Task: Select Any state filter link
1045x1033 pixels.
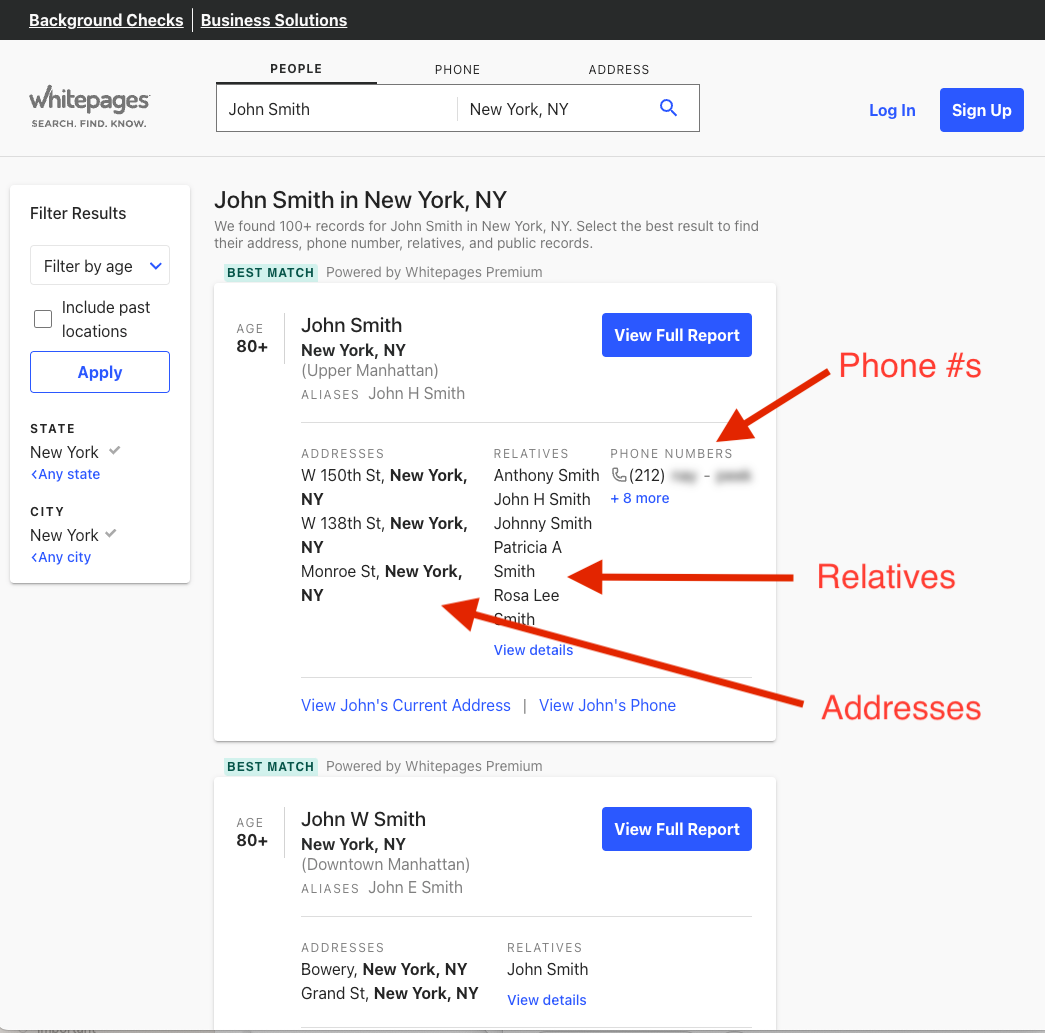Action: (x=65, y=474)
